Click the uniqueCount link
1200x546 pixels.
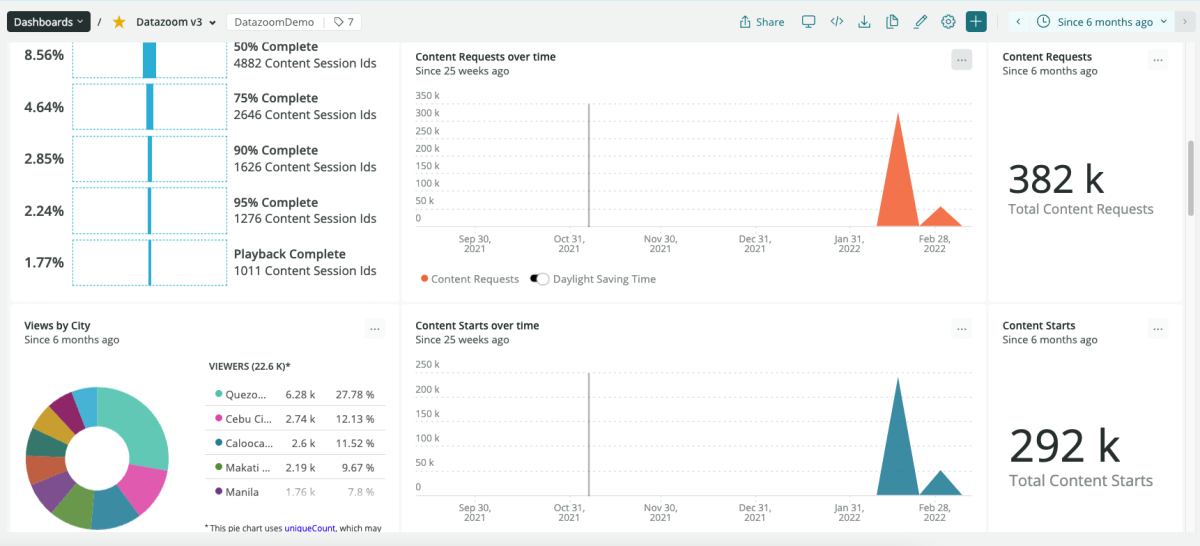(307, 527)
